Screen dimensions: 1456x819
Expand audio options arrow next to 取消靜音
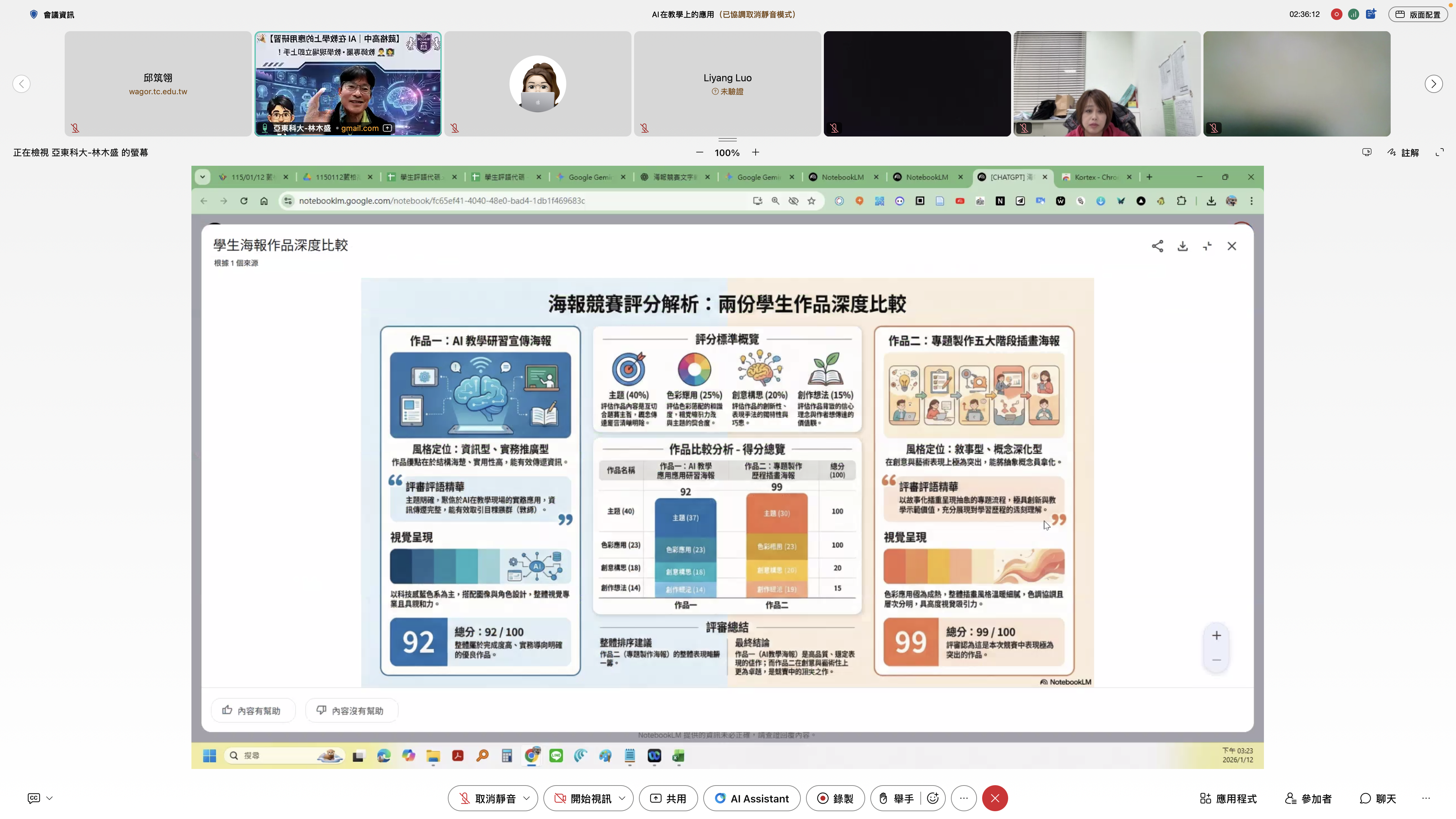(x=527, y=798)
